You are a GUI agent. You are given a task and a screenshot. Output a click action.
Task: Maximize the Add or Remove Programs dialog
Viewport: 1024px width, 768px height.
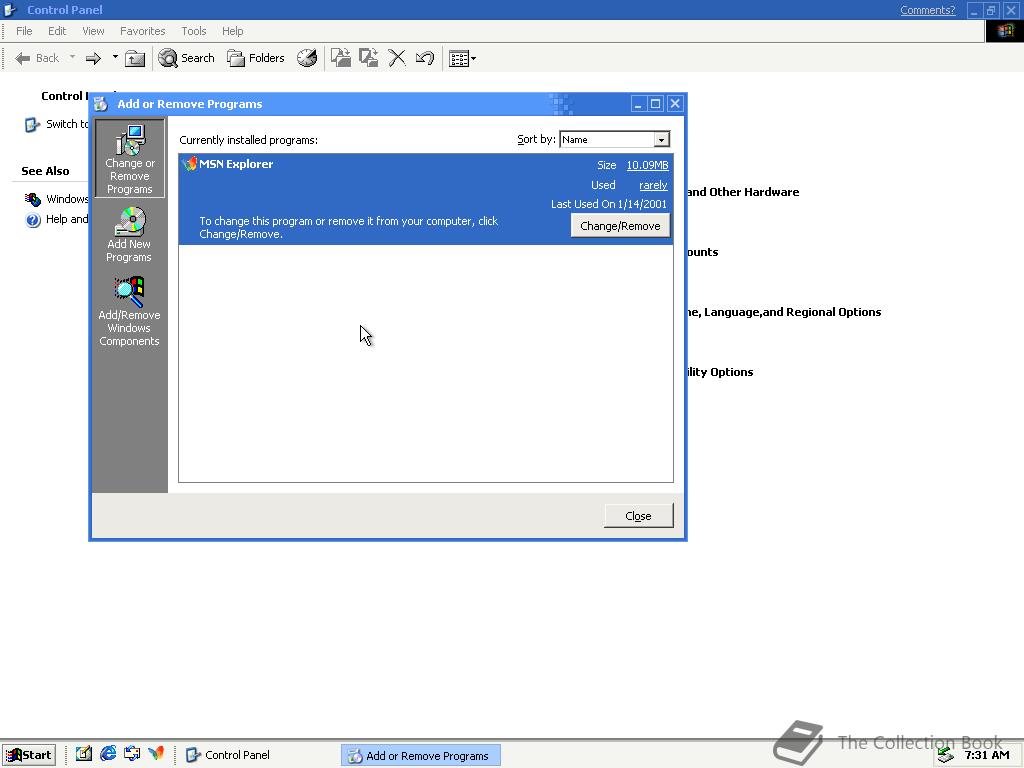656,104
